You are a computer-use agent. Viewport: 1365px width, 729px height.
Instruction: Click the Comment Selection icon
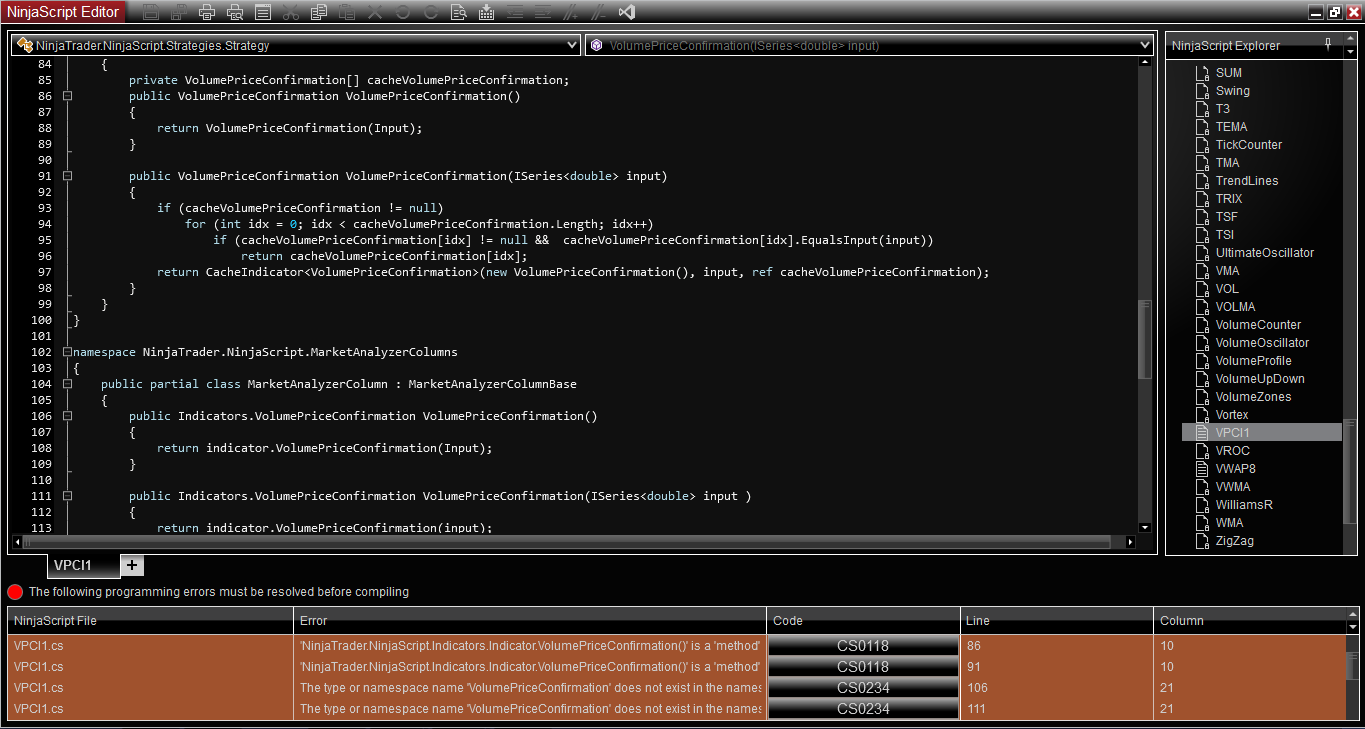pos(570,13)
